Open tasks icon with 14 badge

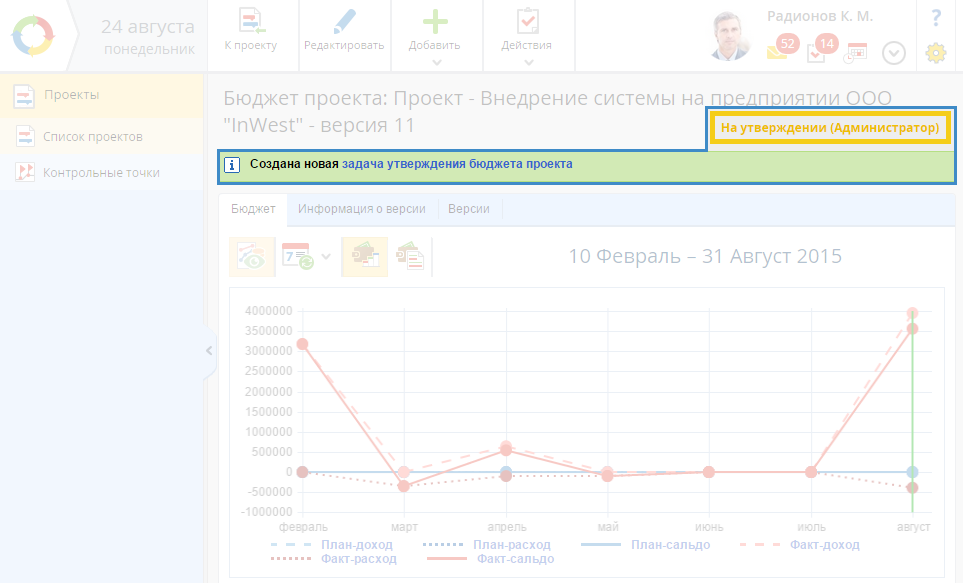point(821,48)
